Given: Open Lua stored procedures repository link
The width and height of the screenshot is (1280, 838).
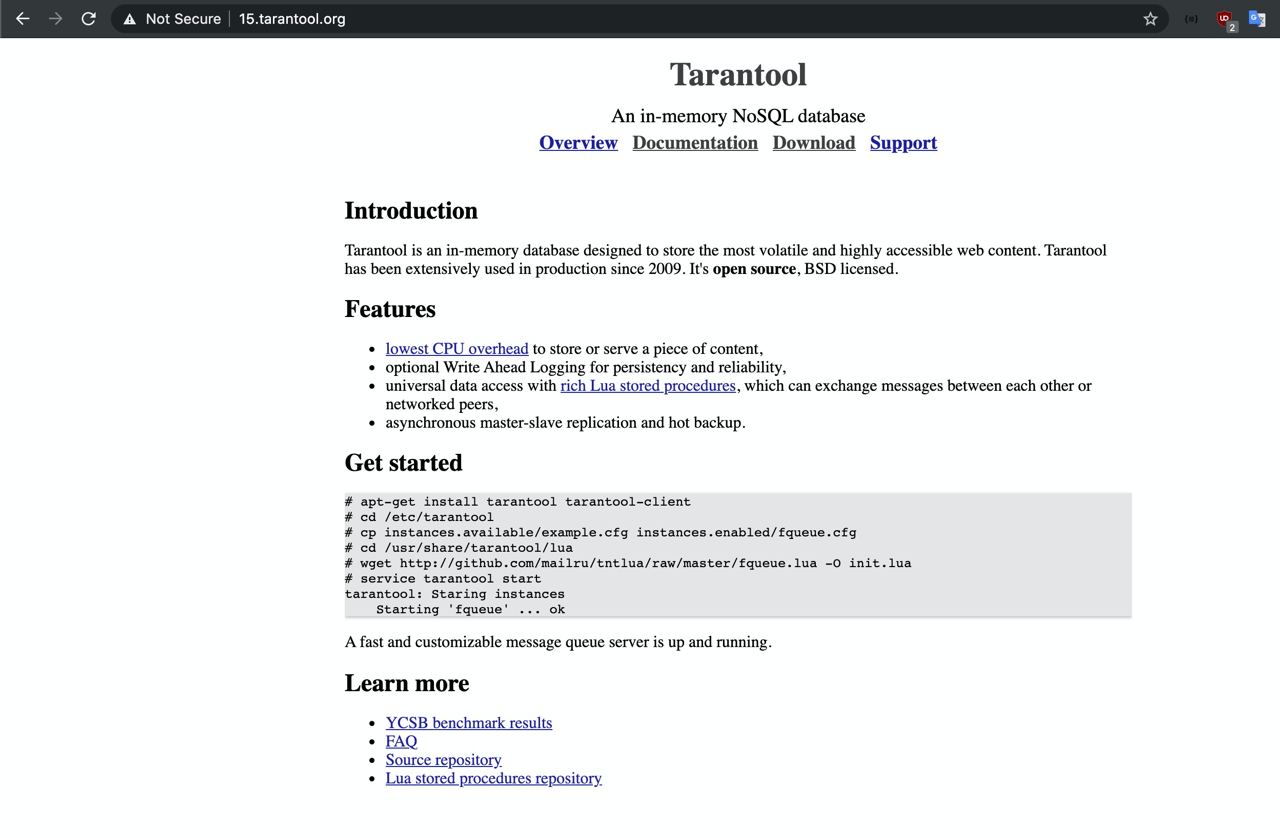Looking at the screenshot, I should coord(494,778).
